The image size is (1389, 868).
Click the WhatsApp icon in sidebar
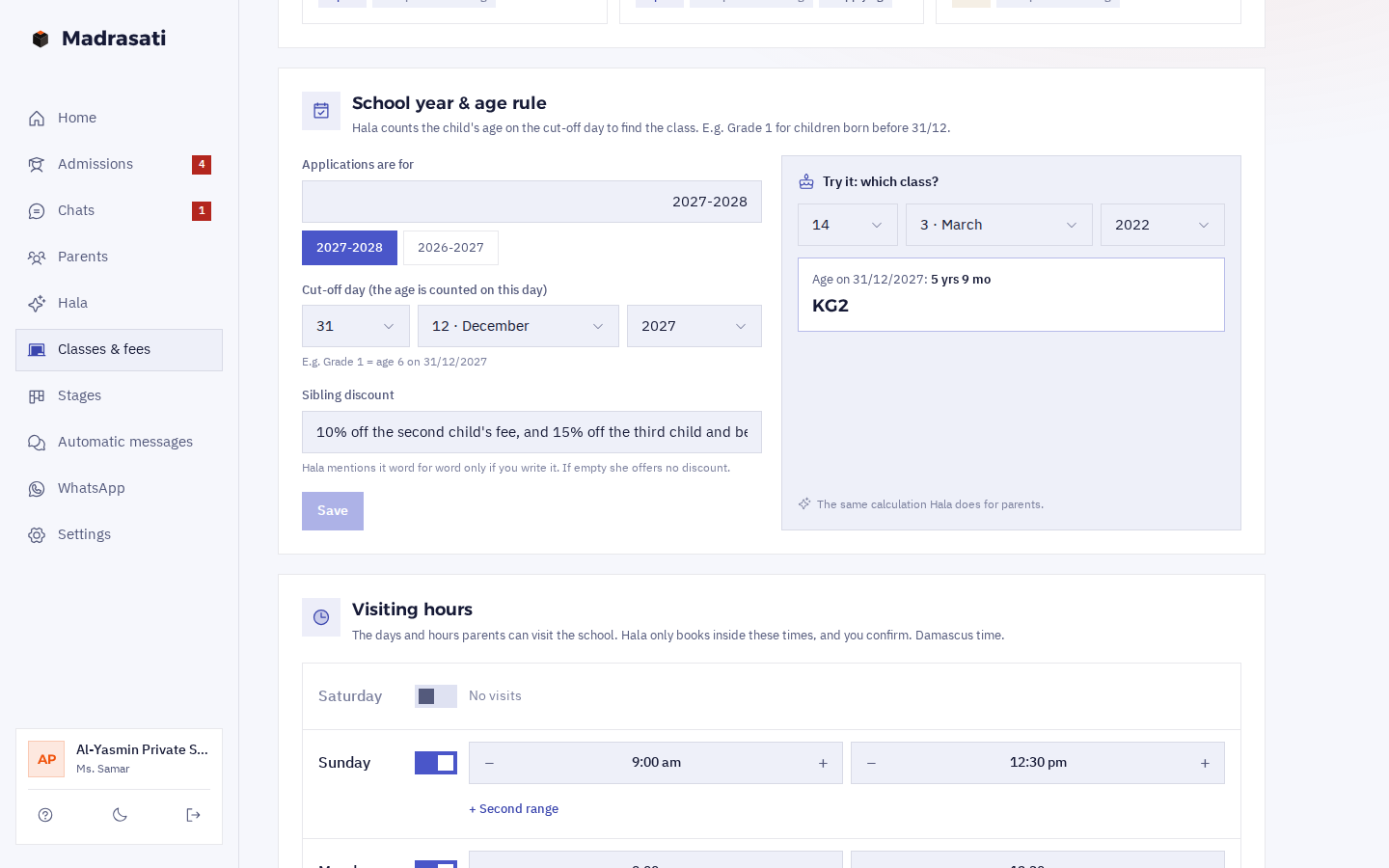37,489
